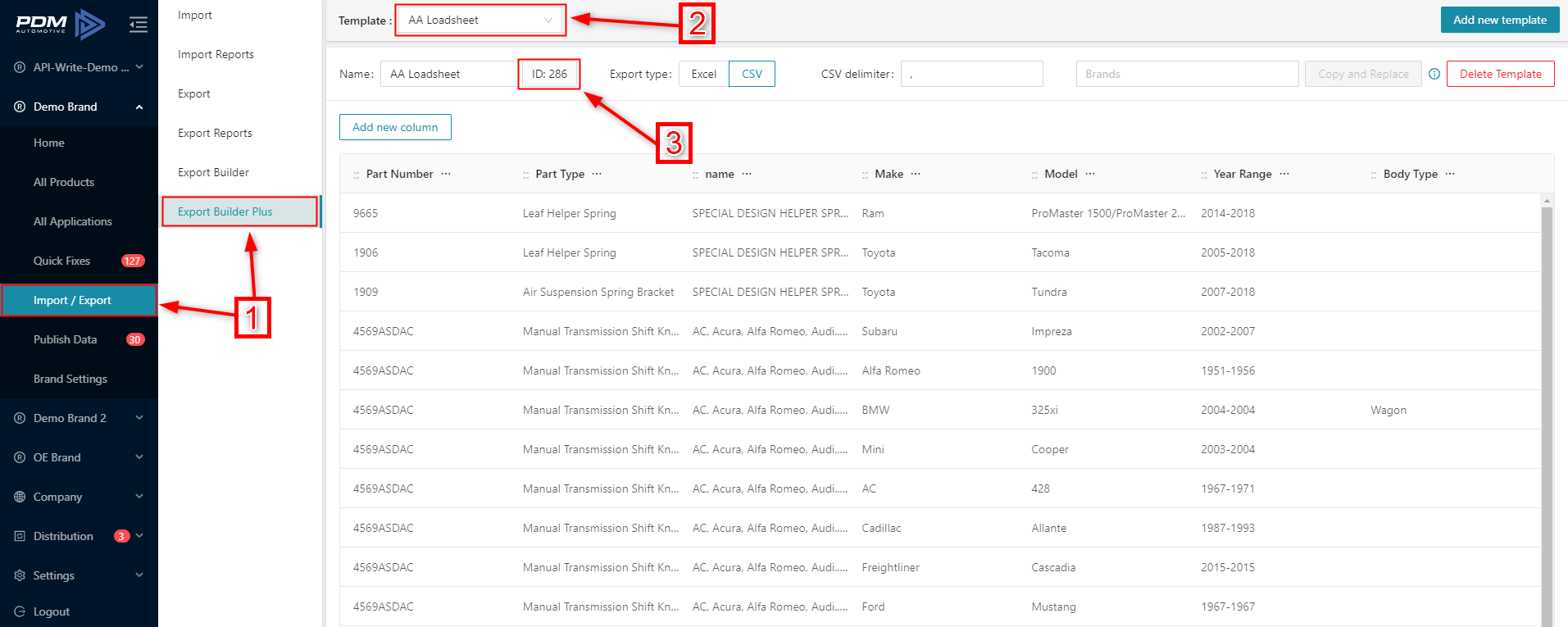Open Export Builder Plus submenu item

[x=239, y=211]
